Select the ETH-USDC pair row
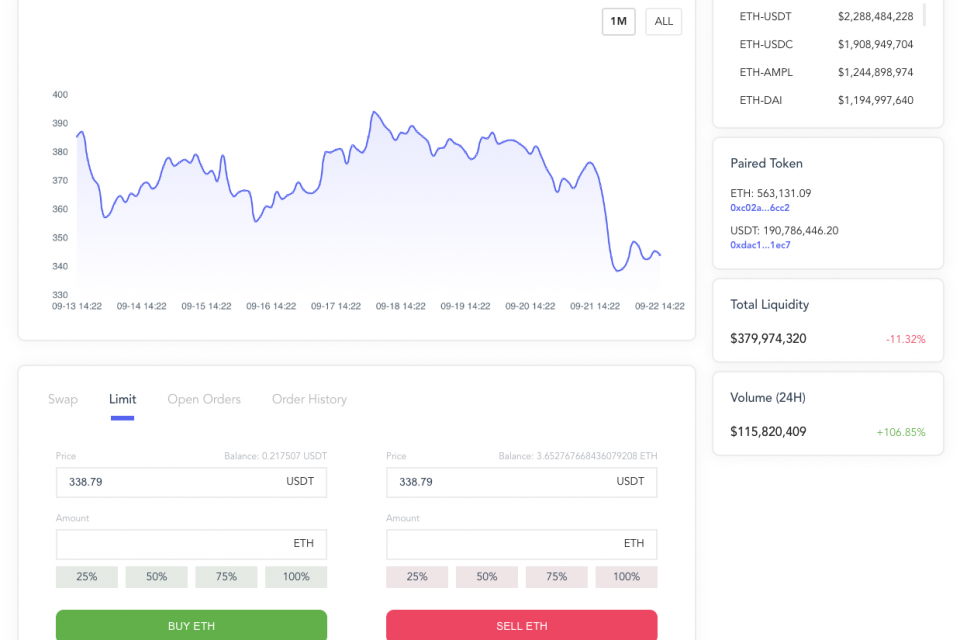The image size is (960, 640). click(826, 45)
